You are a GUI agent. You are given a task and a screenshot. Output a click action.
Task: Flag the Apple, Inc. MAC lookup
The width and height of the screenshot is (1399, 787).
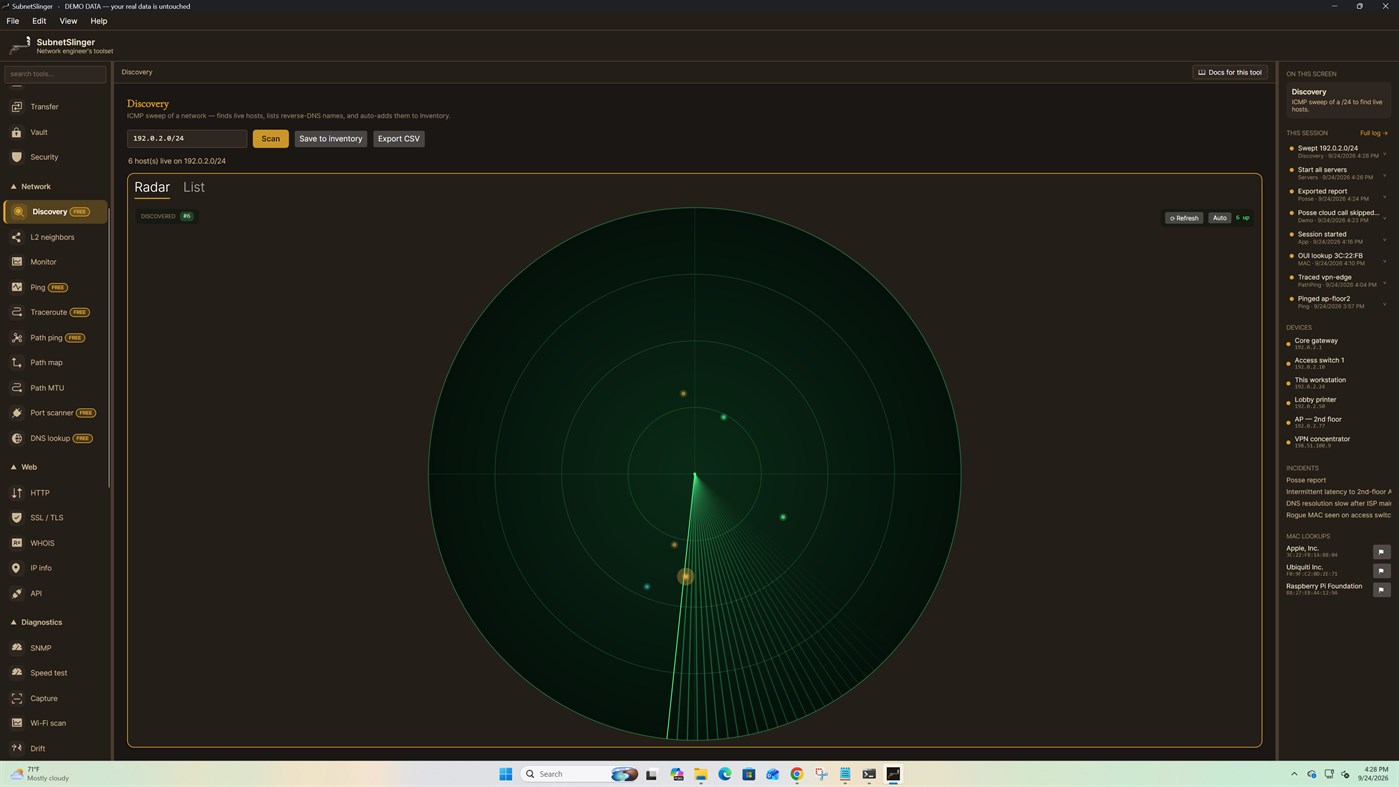[1381, 552]
